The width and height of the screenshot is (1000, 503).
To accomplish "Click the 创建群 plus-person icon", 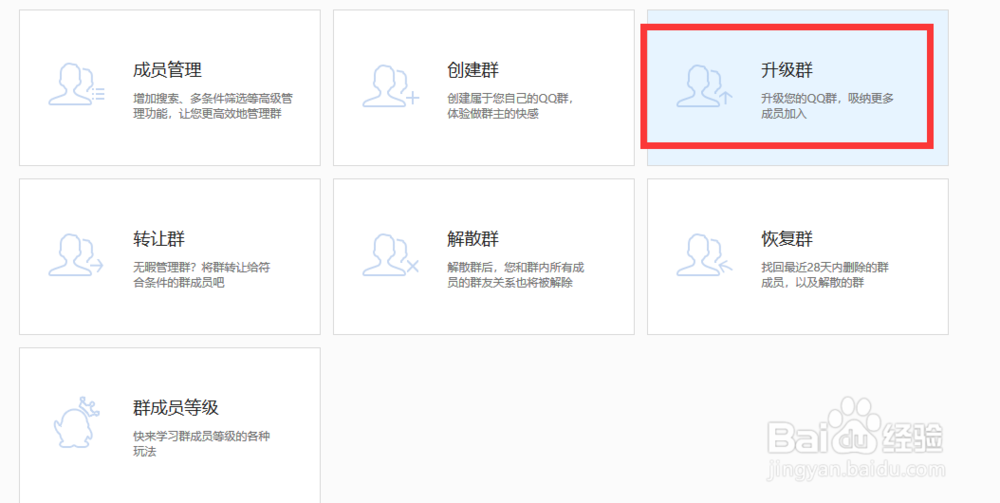I will 390,85.
